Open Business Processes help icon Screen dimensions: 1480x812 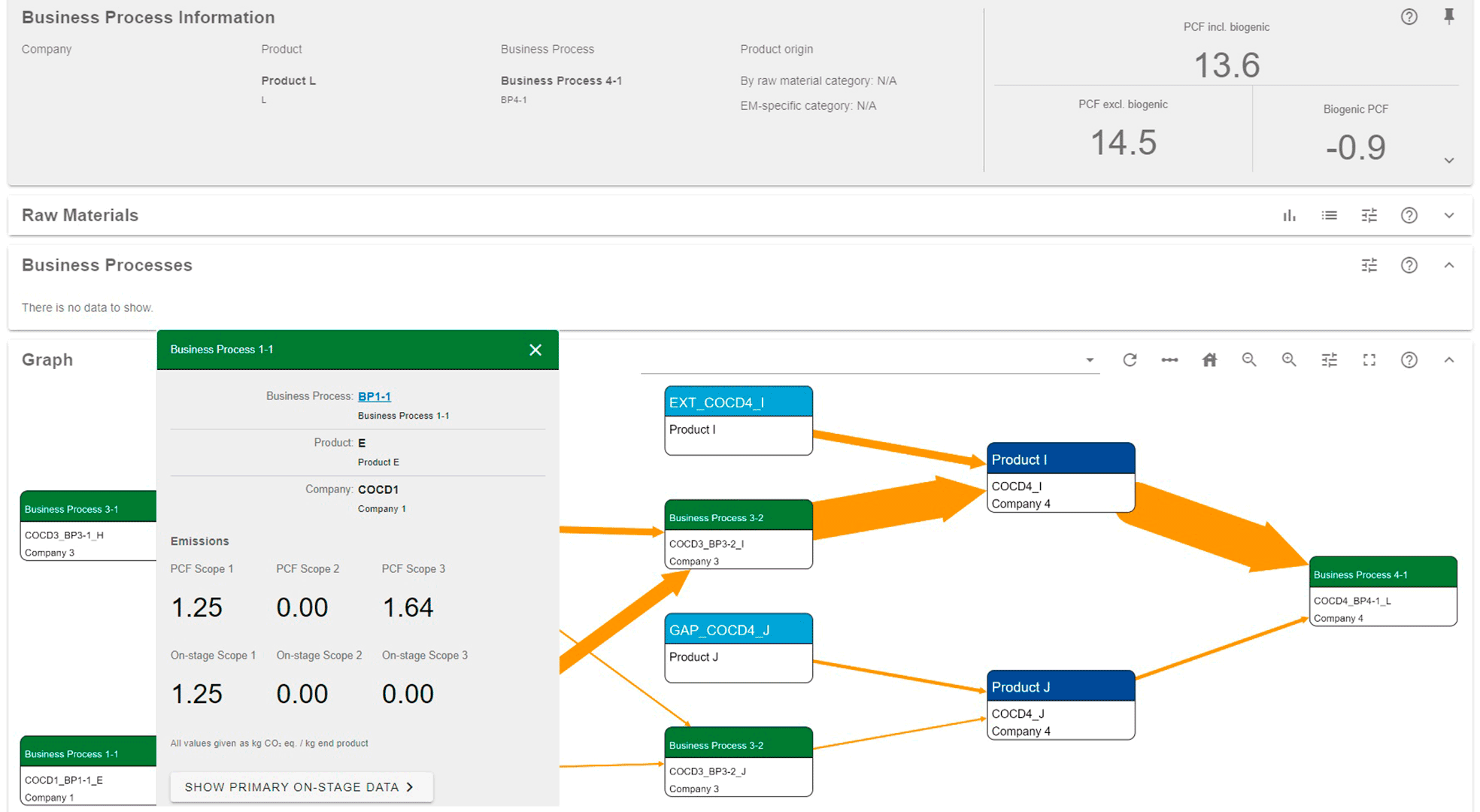[1409, 265]
